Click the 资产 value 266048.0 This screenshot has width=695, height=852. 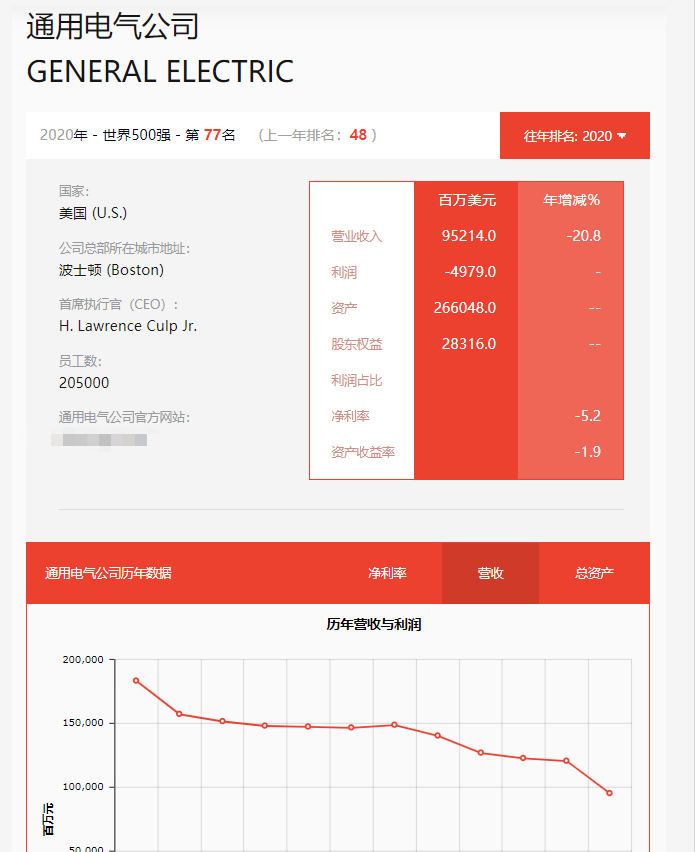[465, 308]
